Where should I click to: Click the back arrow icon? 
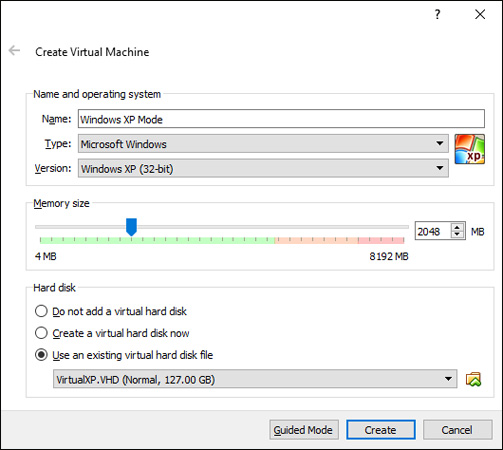(14, 51)
